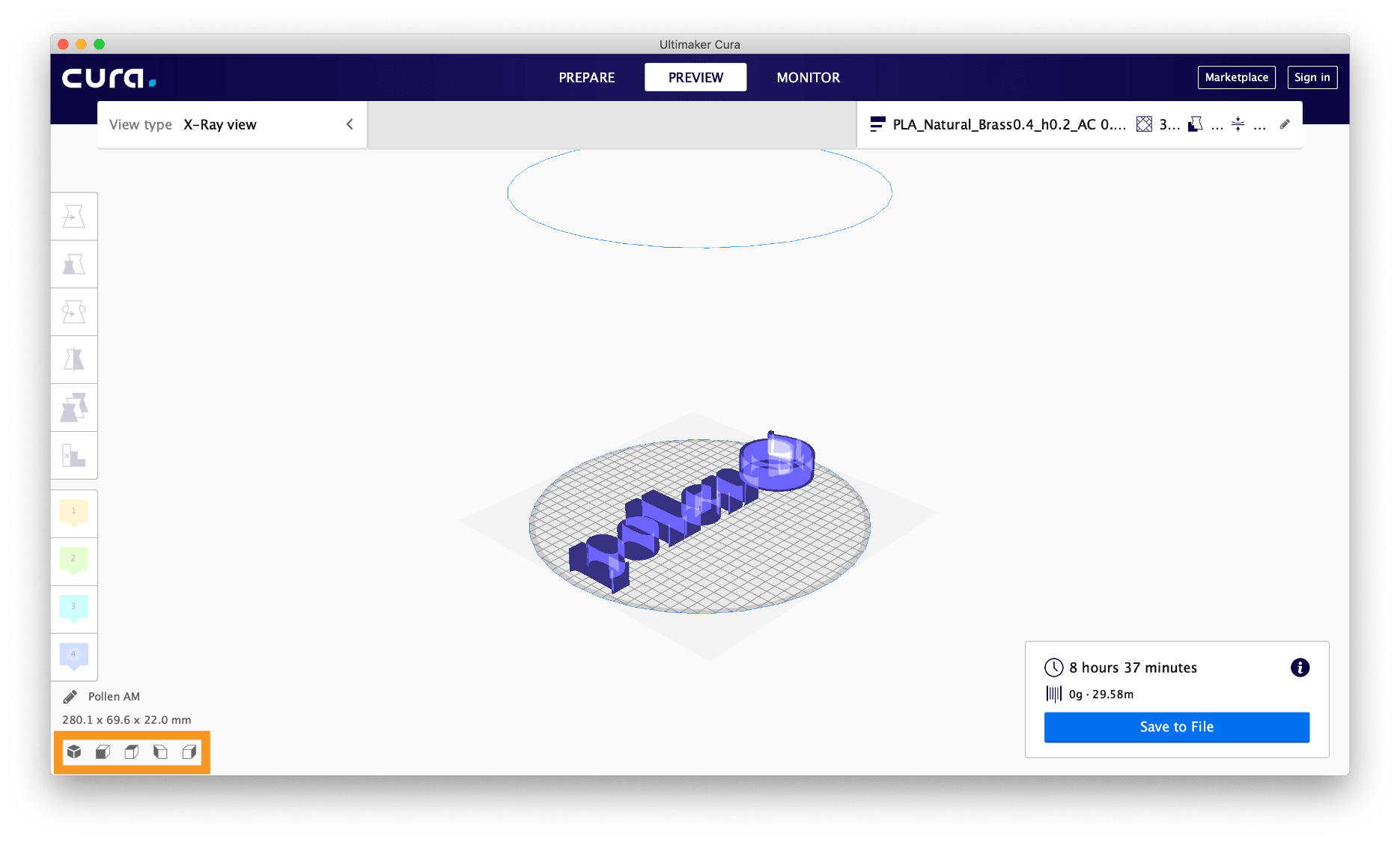Select the Scale tool

(74, 264)
